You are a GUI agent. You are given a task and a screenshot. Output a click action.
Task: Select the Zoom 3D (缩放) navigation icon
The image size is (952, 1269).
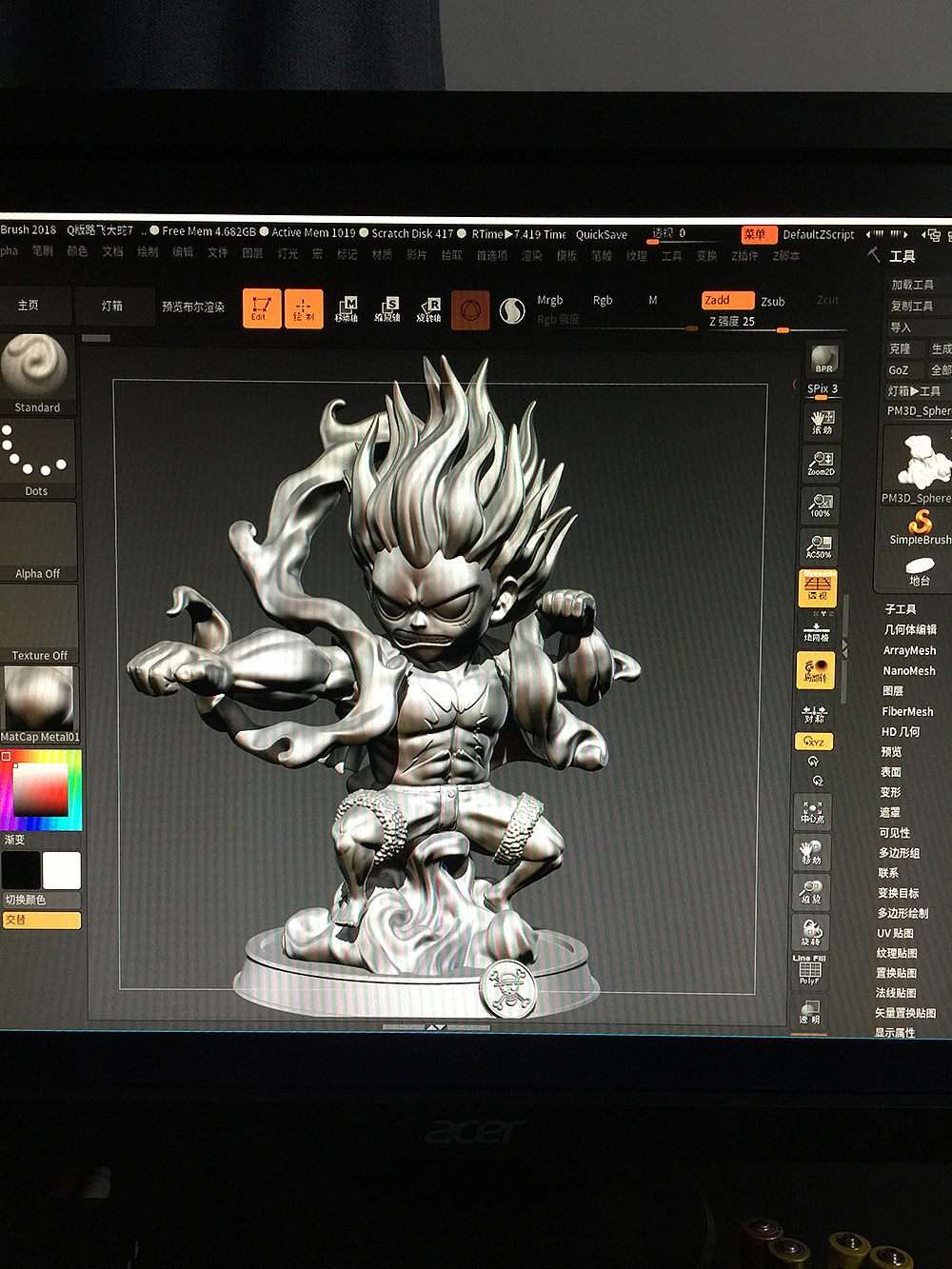click(x=810, y=892)
